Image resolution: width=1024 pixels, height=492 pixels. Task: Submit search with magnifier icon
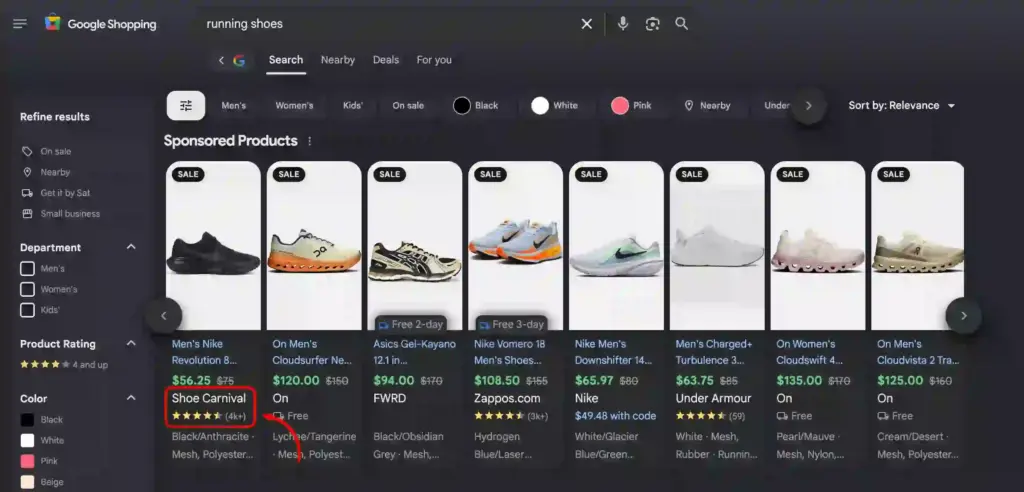[x=681, y=24]
